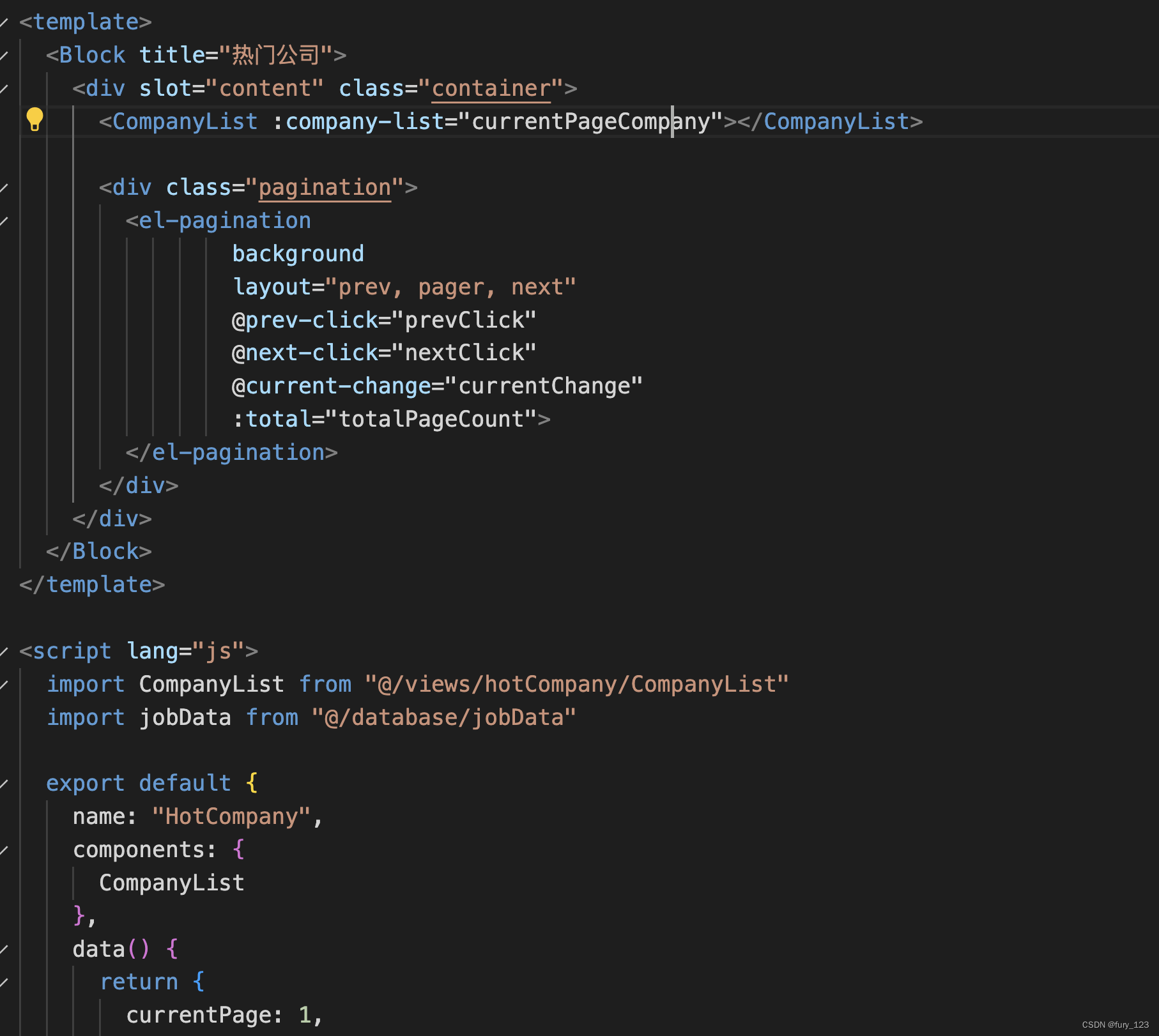This screenshot has width=1159, height=1036.
Task: Click the closing </el-pagination> tag
Action: 232,452
